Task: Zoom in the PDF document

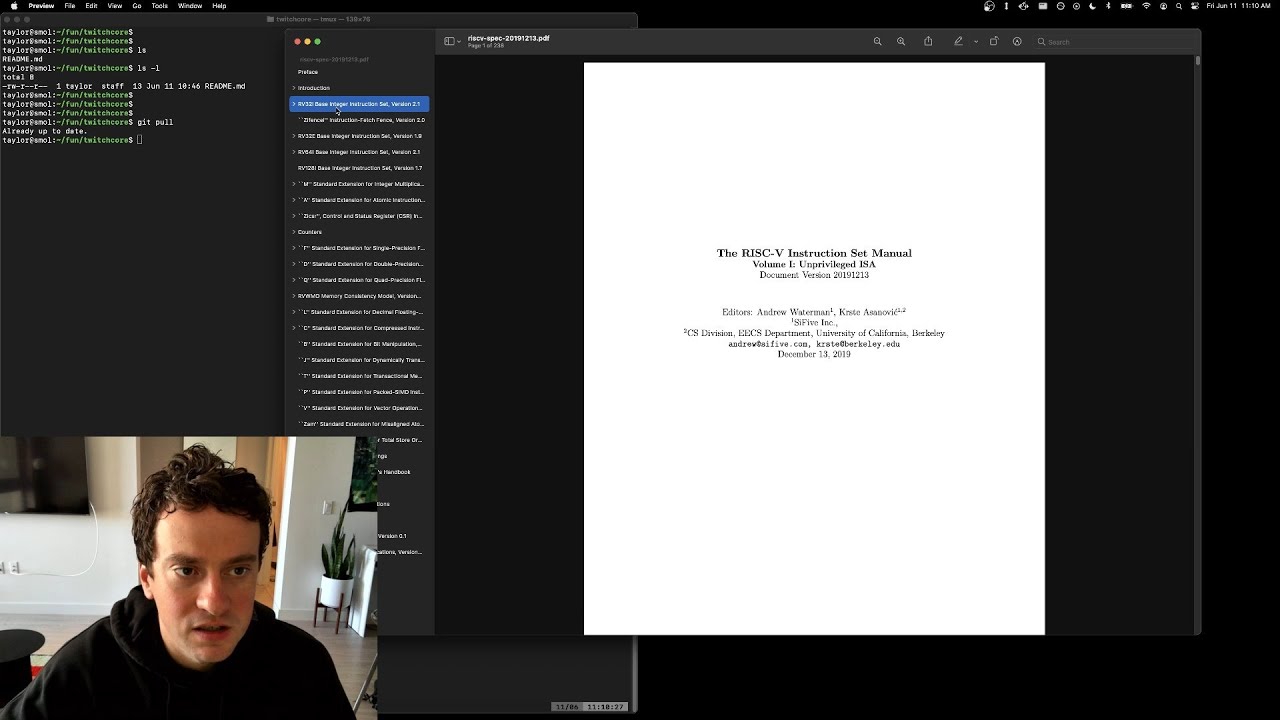Action: 901,41
